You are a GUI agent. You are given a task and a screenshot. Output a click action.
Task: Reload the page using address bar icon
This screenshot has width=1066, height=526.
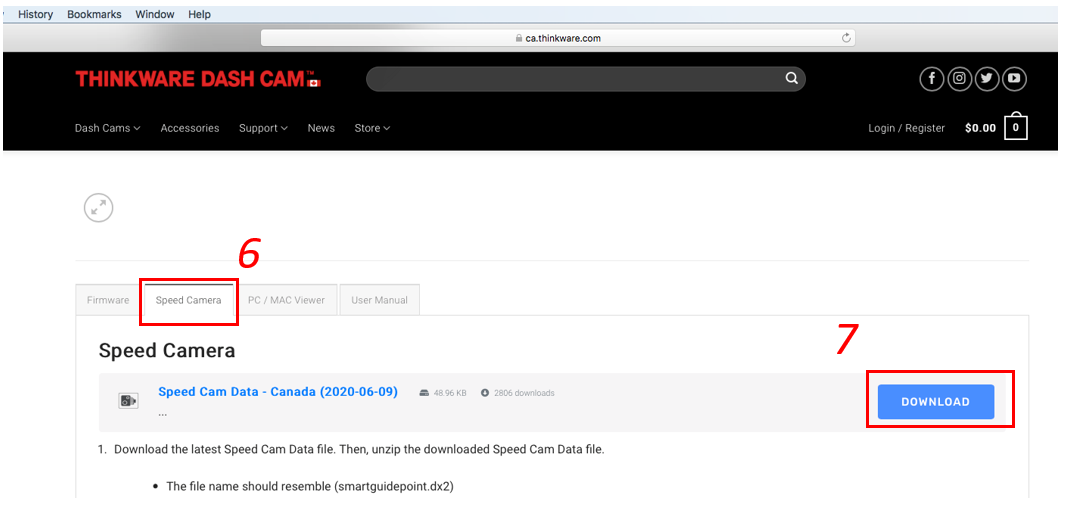point(846,38)
